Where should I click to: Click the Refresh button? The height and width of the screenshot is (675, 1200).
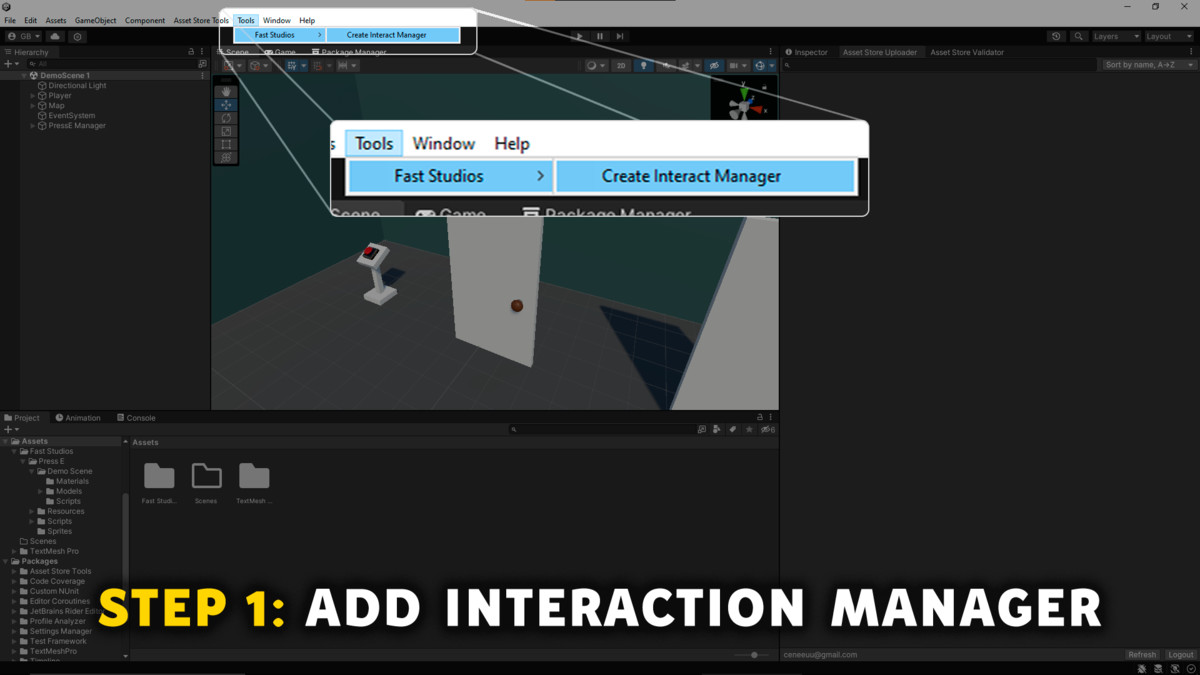point(1142,655)
